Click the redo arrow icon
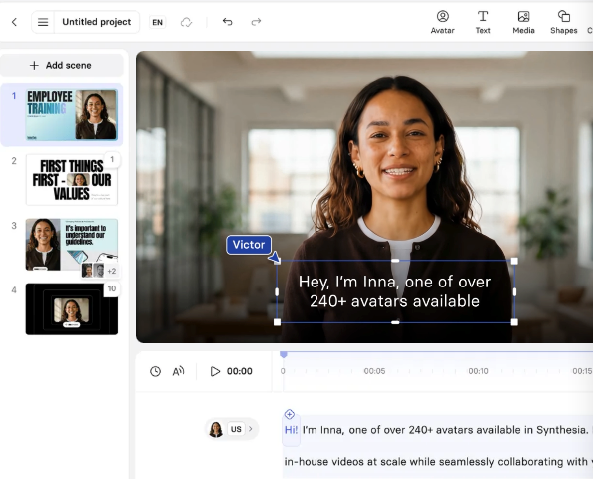Viewport: 593px width, 479px height. pos(256,22)
